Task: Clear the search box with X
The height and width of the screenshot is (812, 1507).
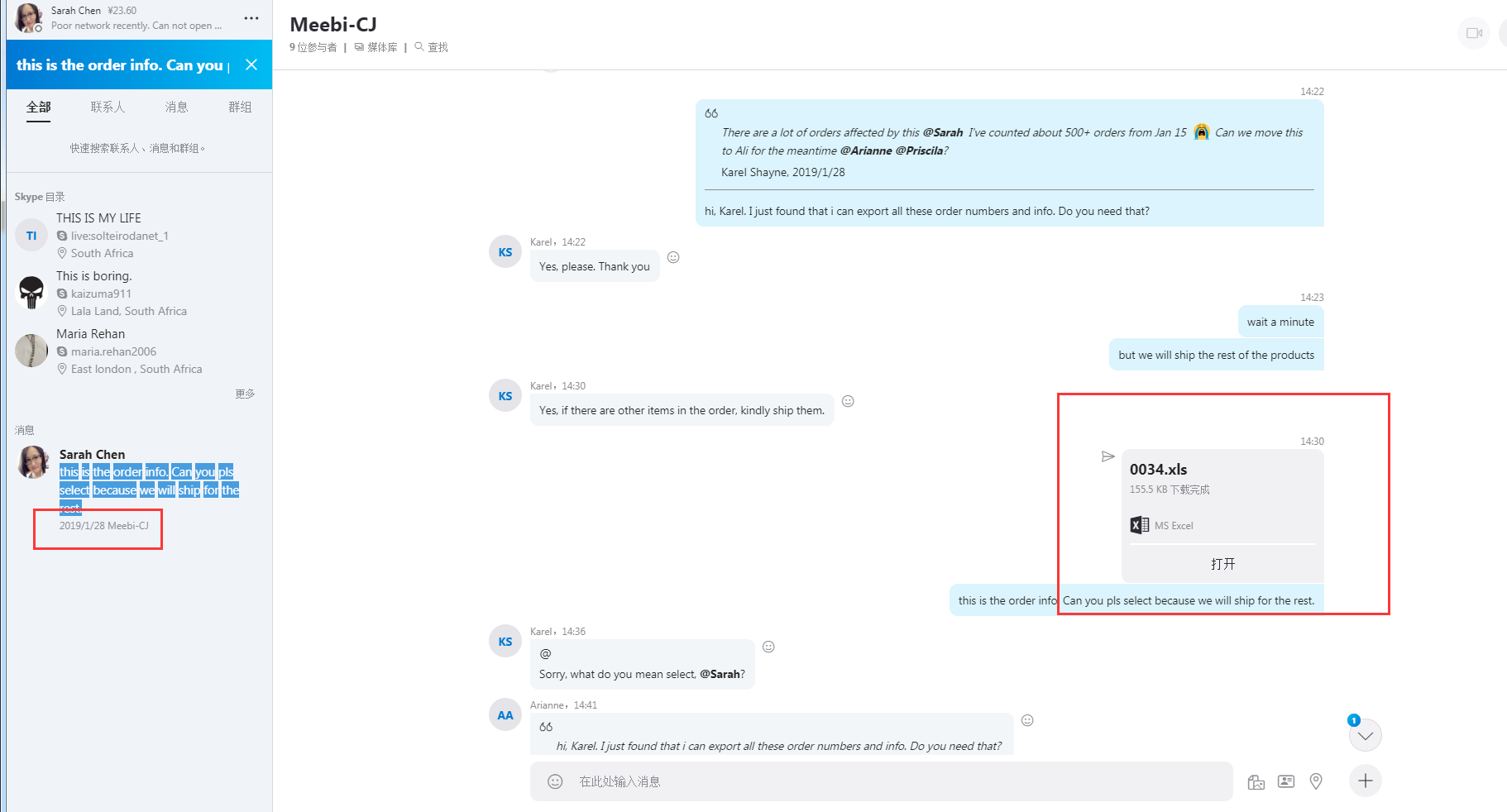Action: [251, 64]
